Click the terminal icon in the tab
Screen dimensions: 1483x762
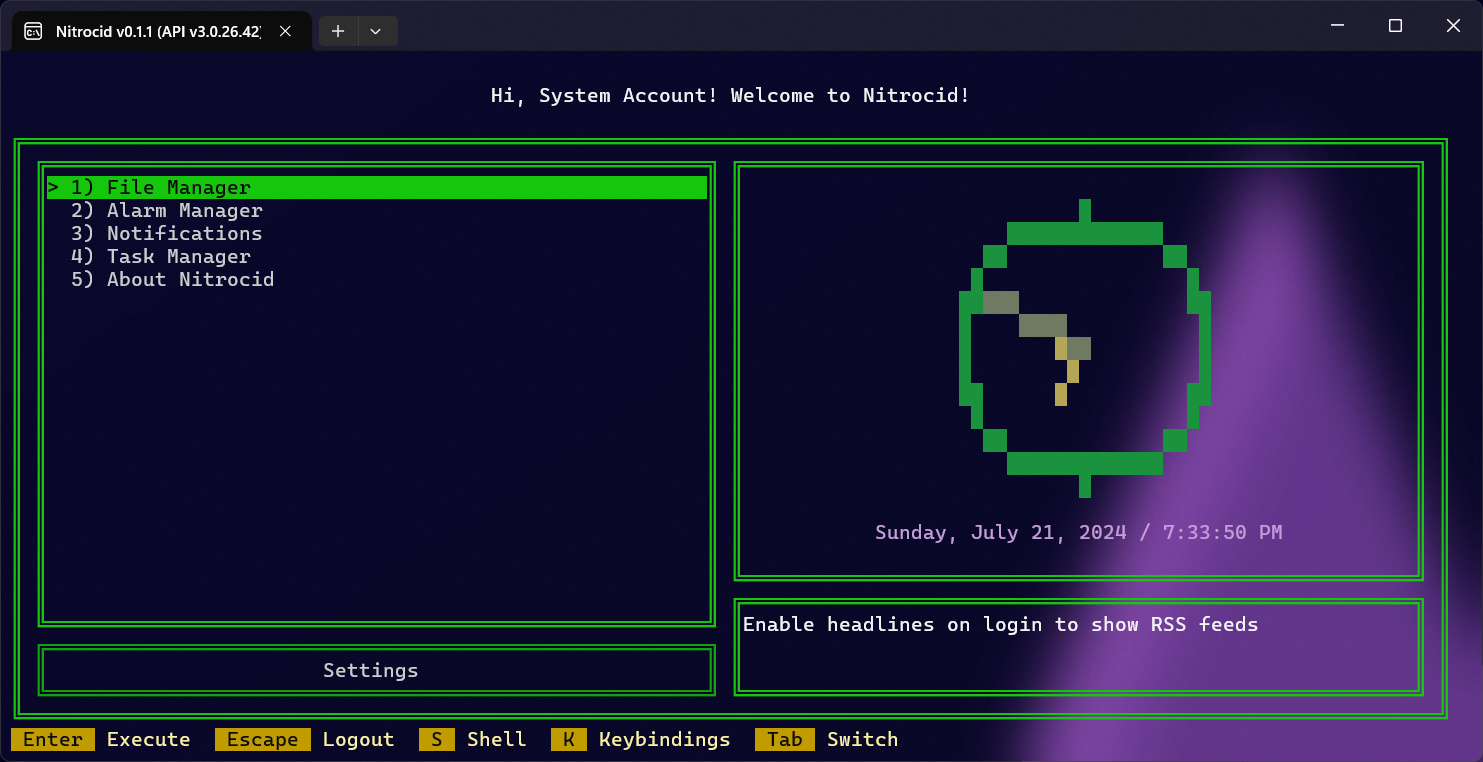coord(33,31)
